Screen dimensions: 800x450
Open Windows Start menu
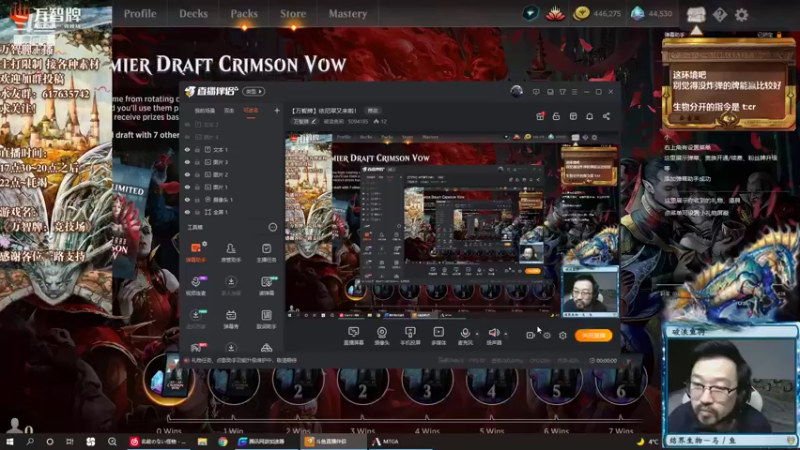coord(10,442)
